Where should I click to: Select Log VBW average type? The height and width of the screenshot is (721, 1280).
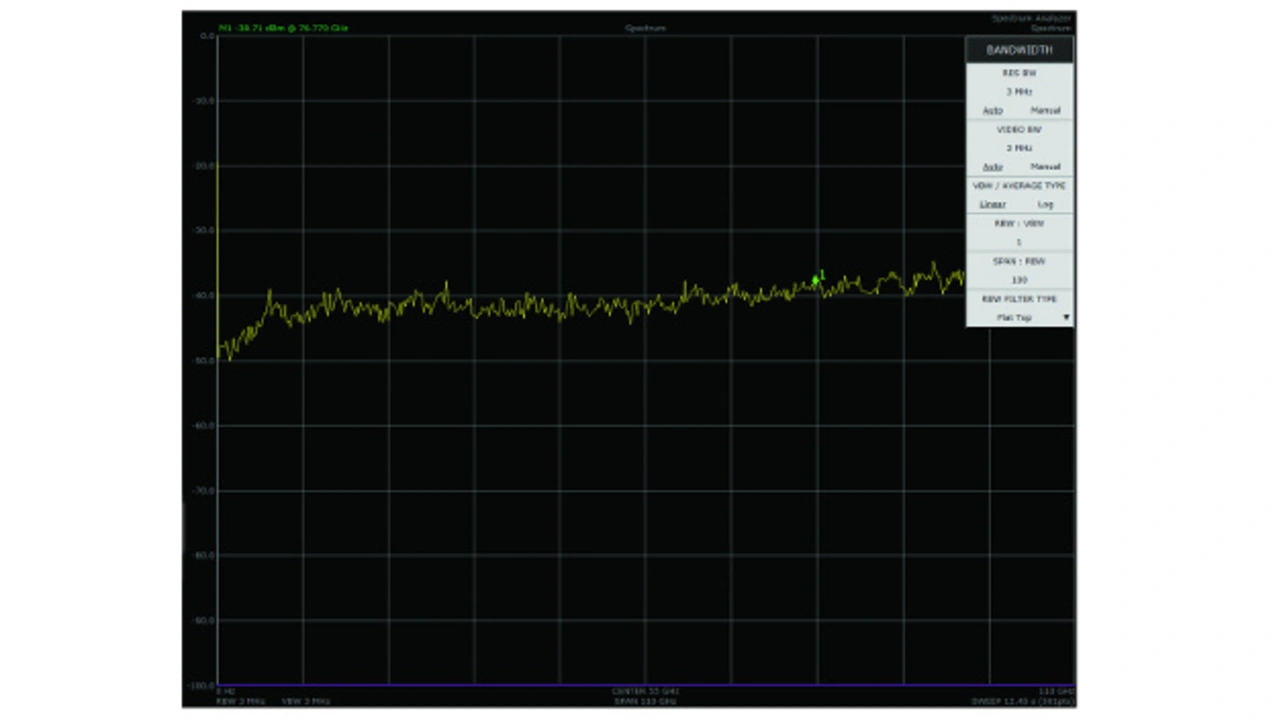click(1045, 204)
